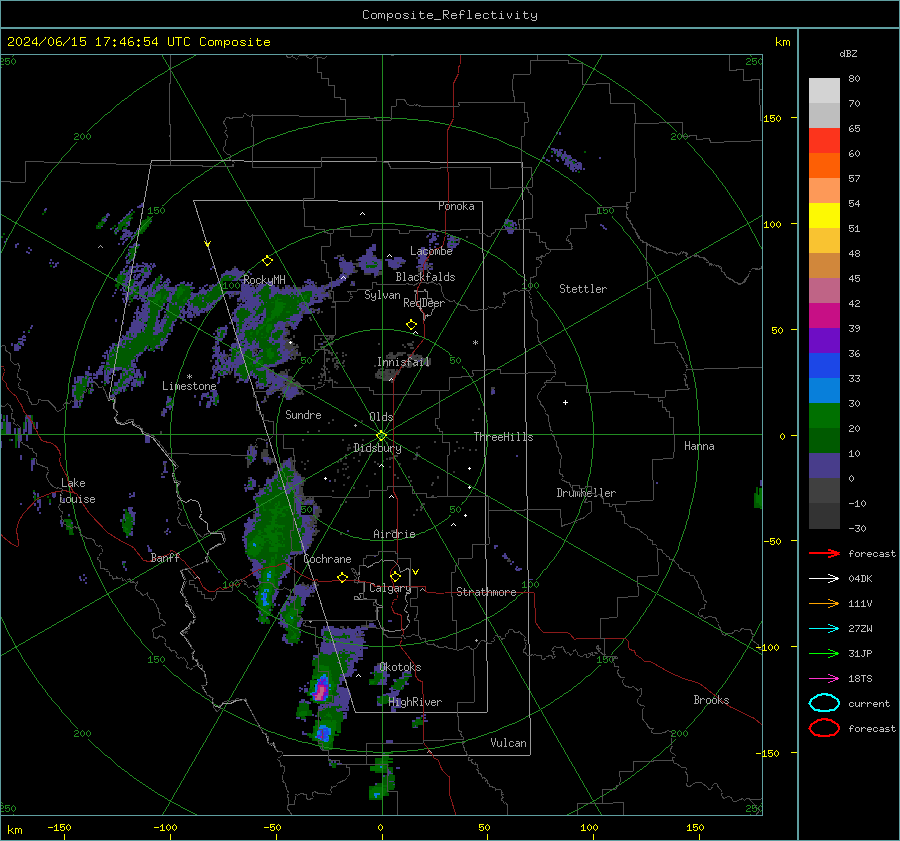Click the Lacombe city label

coord(431,251)
